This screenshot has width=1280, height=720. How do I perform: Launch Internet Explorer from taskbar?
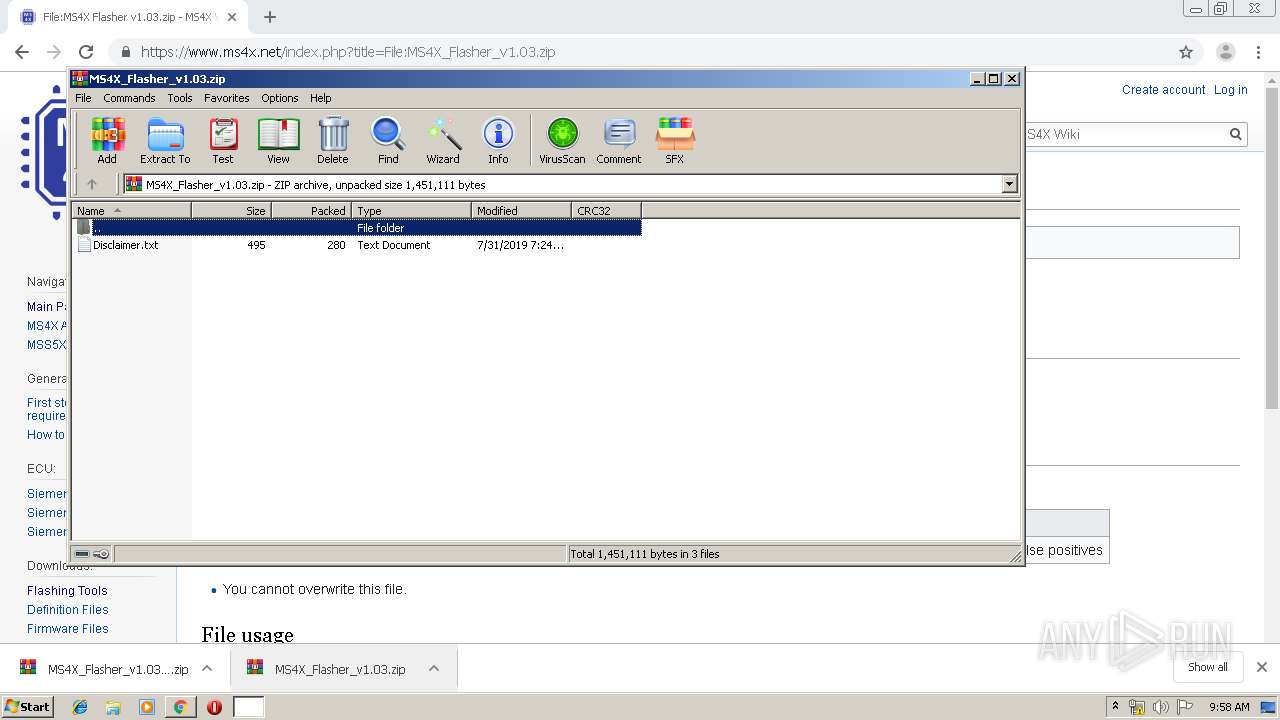pyautogui.click(x=80, y=707)
